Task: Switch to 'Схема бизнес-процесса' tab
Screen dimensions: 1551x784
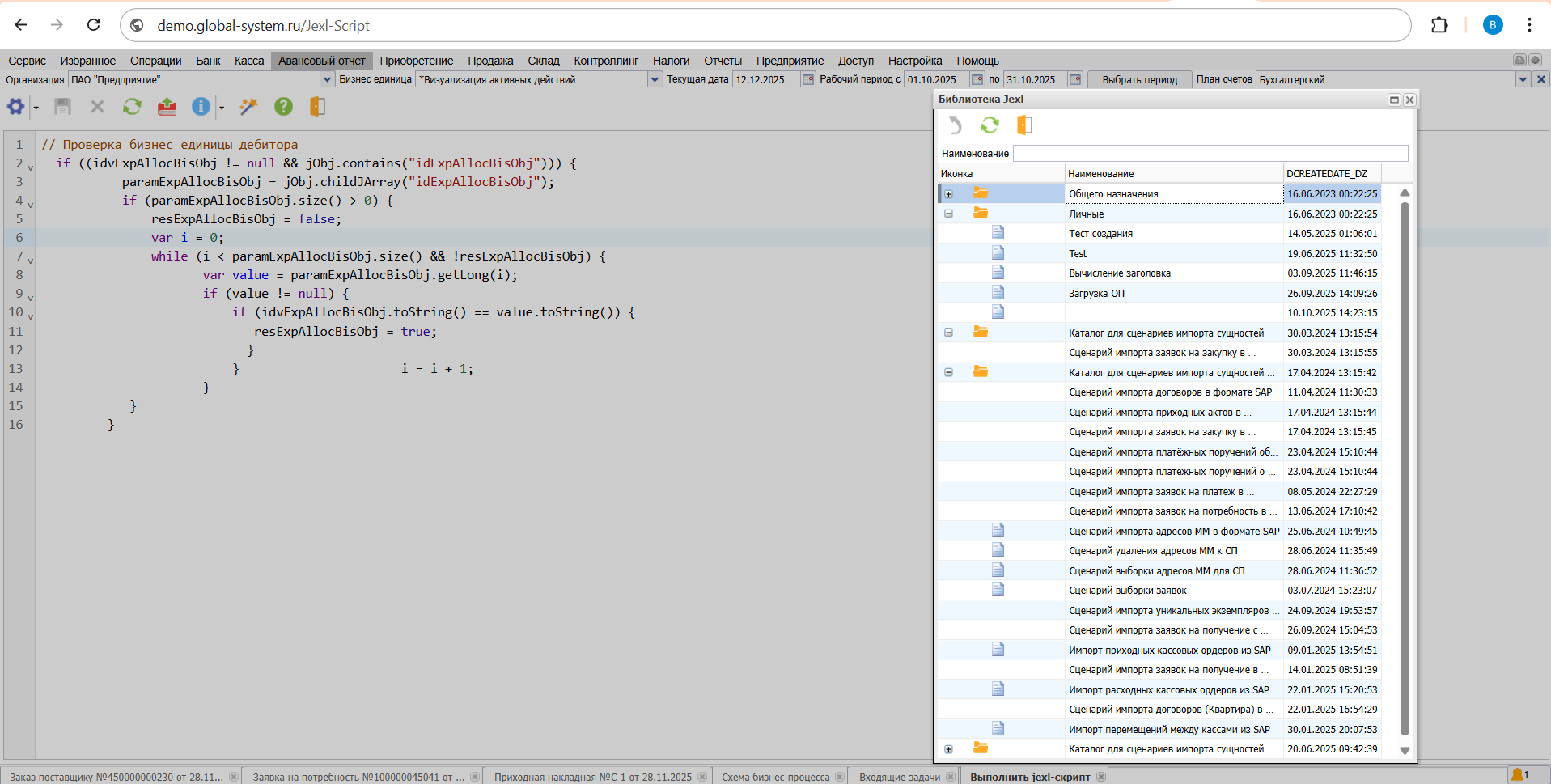Action: (775, 777)
